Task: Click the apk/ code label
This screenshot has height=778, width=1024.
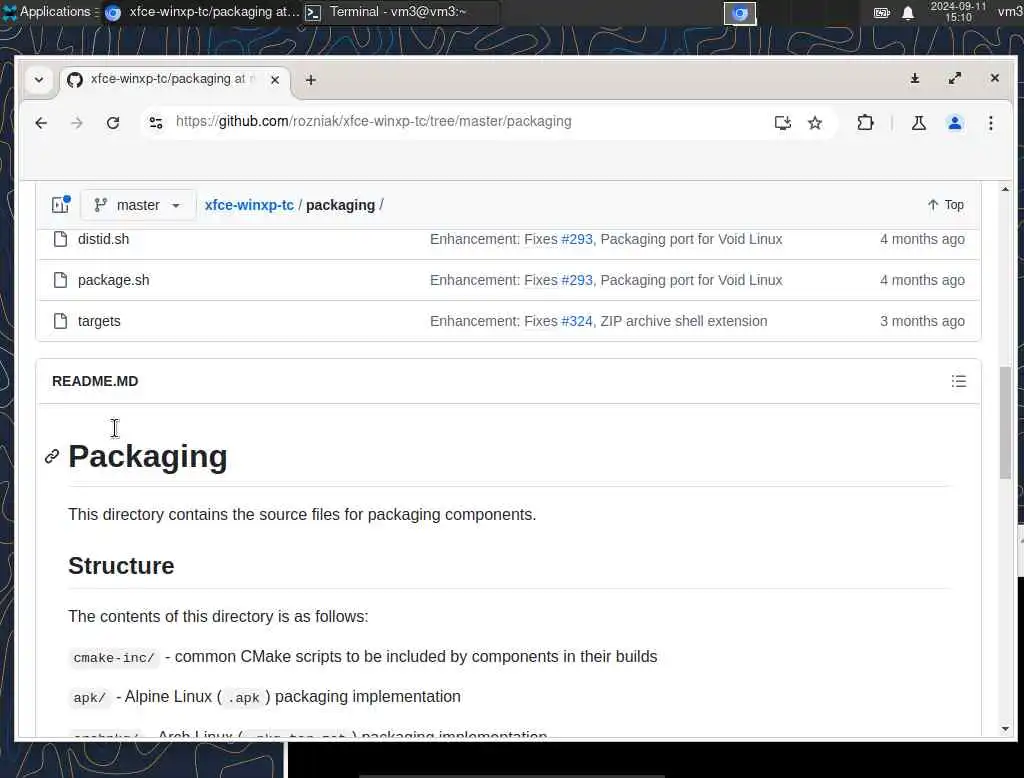Action: 89,698
